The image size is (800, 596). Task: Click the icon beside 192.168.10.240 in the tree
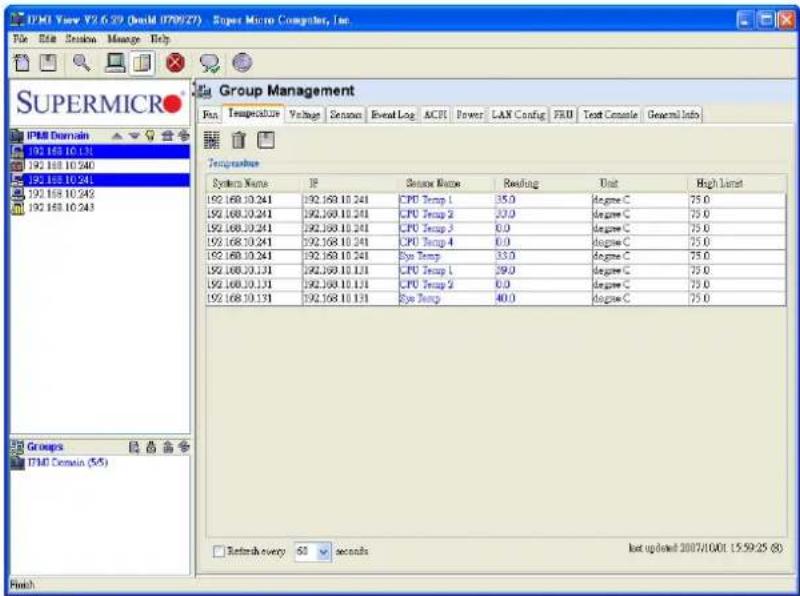[17, 165]
